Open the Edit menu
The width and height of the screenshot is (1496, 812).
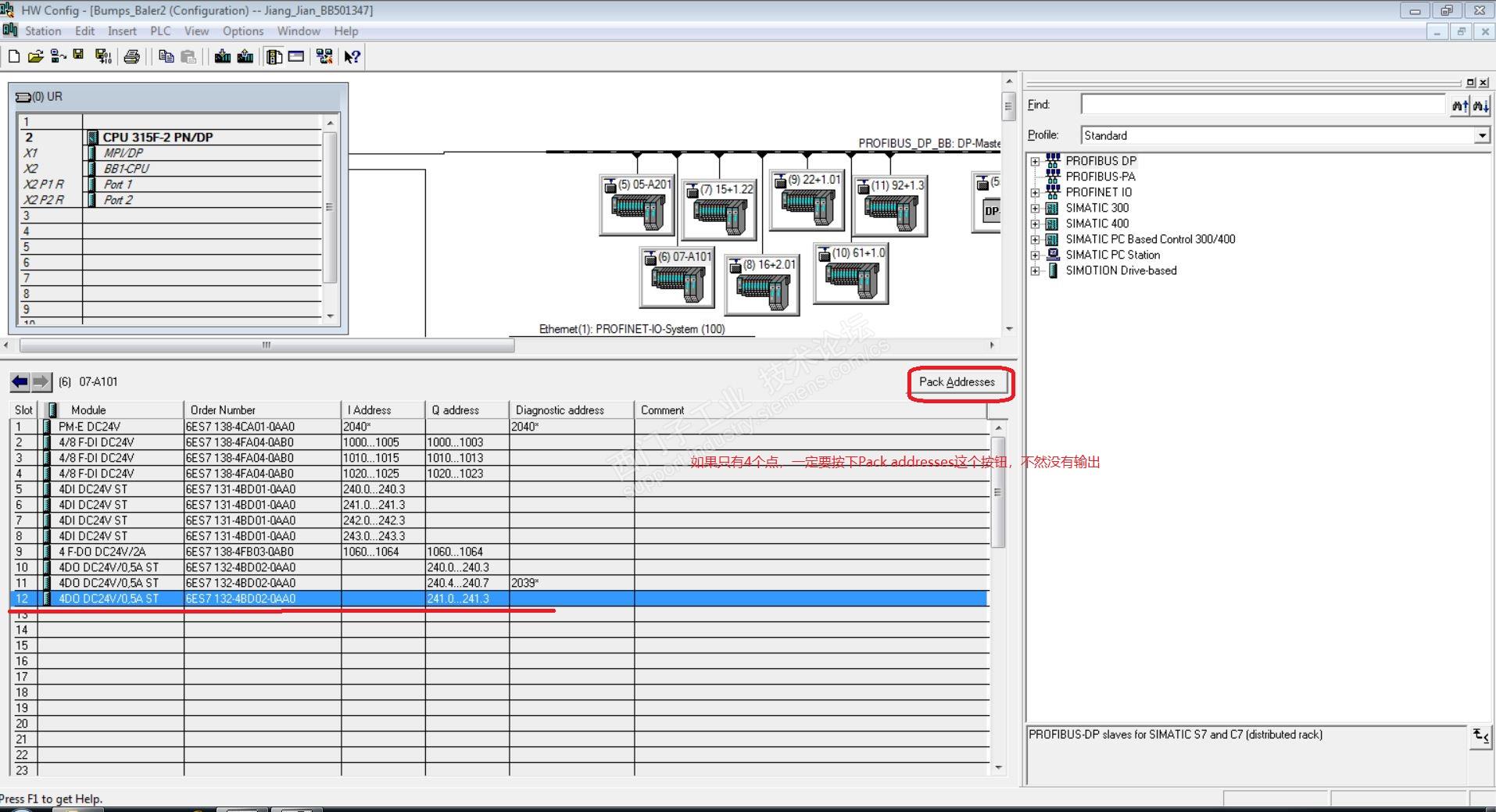point(84,31)
